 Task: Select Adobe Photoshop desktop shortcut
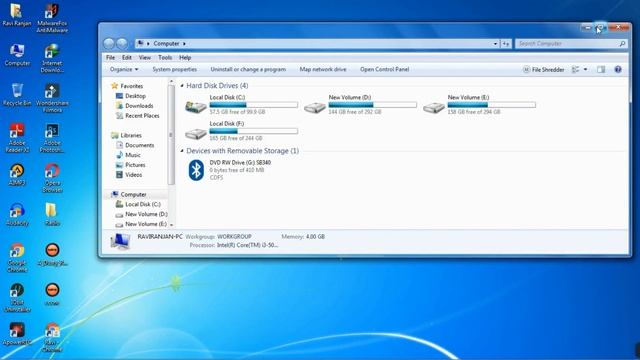pyautogui.click(x=52, y=138)
